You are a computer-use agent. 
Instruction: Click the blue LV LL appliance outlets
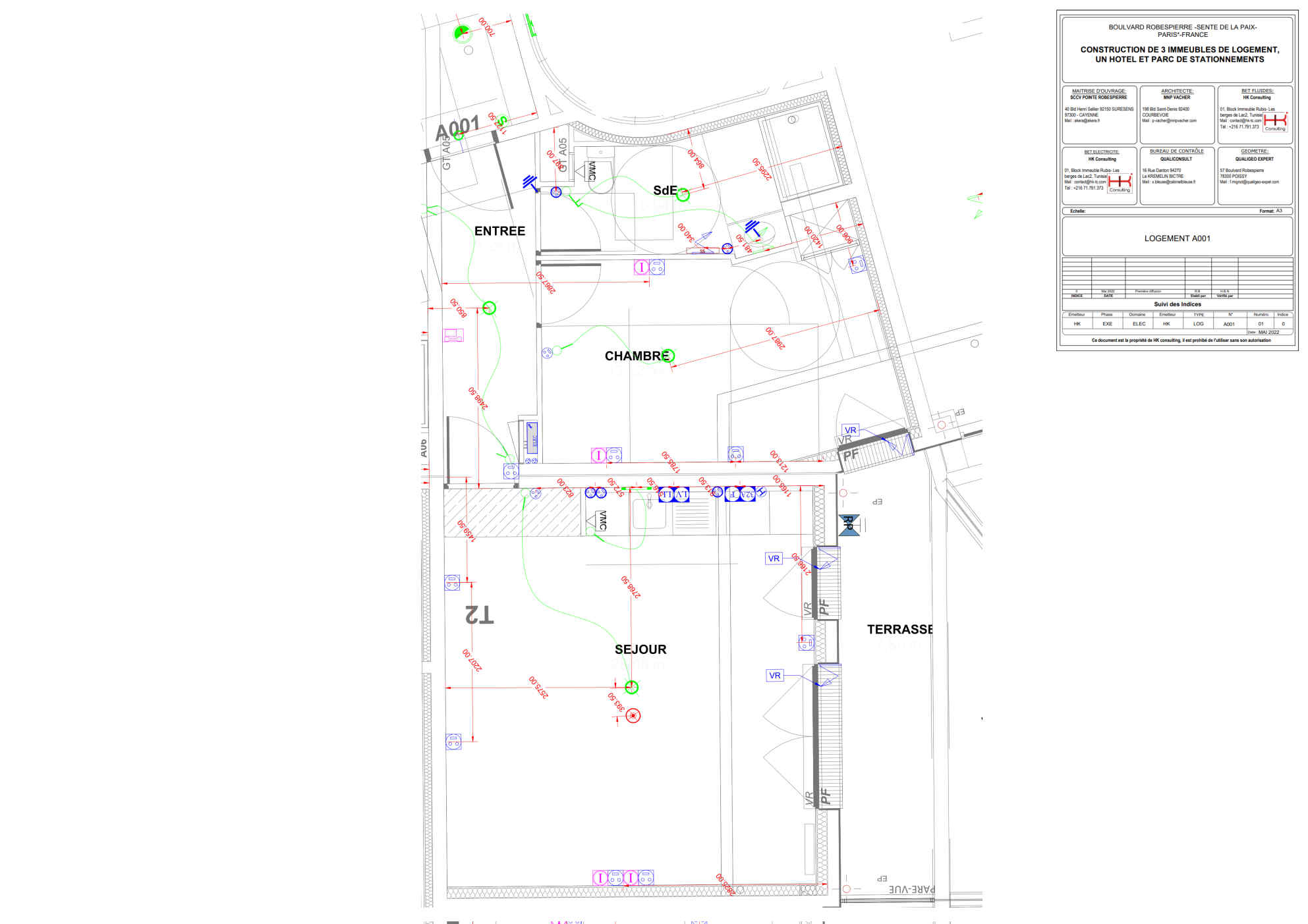pyautogui.click(x=674, y=494)
